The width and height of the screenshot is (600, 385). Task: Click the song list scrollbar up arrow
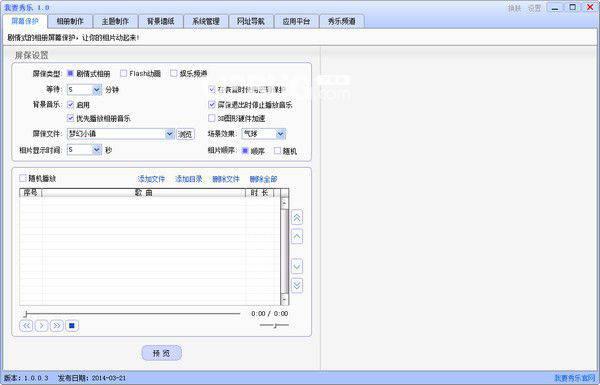(284, 202)
